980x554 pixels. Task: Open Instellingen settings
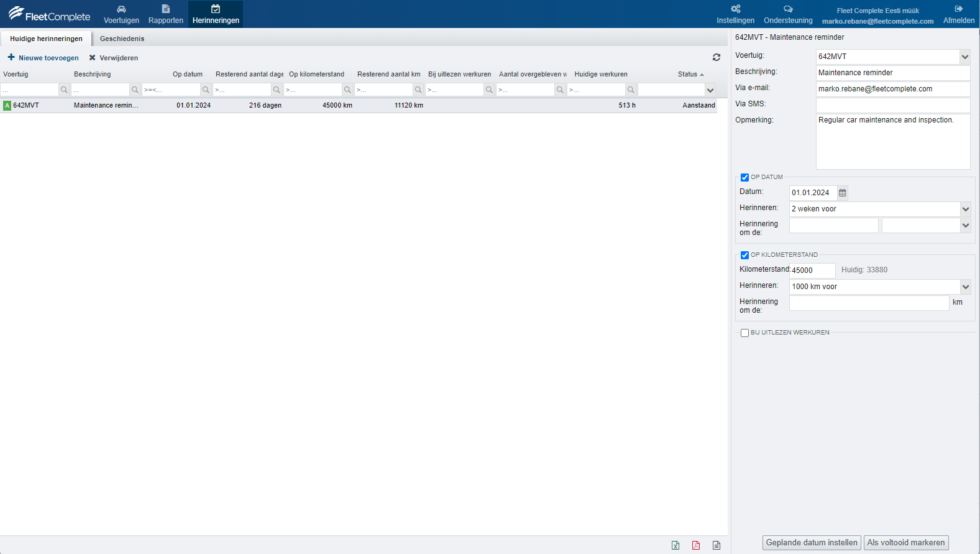[x=735, y=14]
